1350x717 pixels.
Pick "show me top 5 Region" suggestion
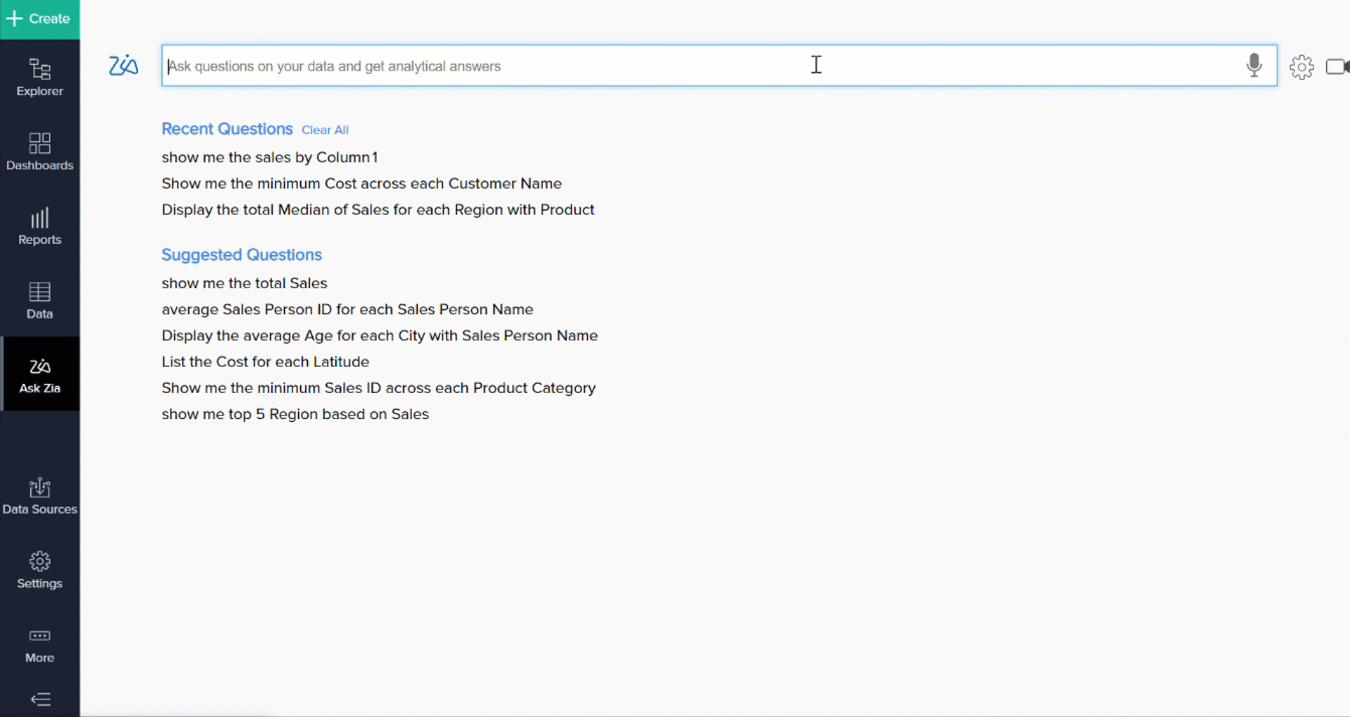coord(295,414)
